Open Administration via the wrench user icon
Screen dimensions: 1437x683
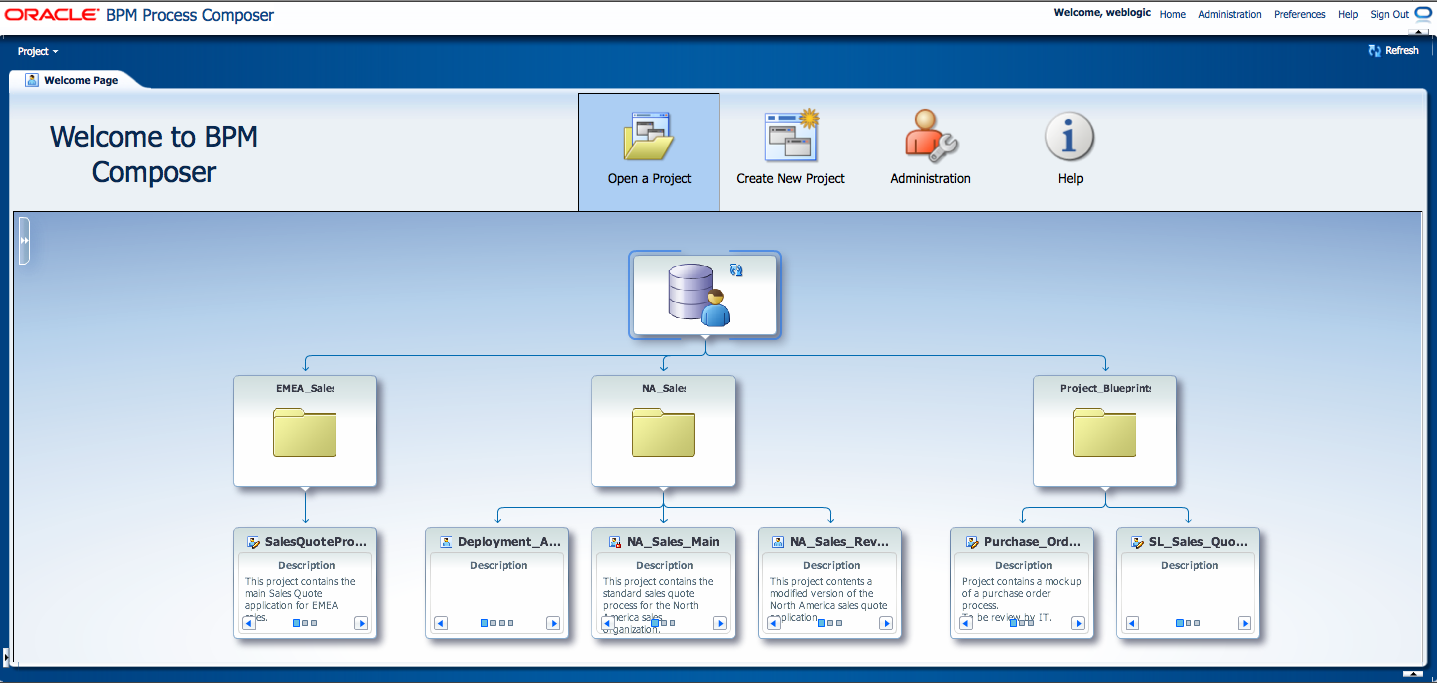click(931, 137)
